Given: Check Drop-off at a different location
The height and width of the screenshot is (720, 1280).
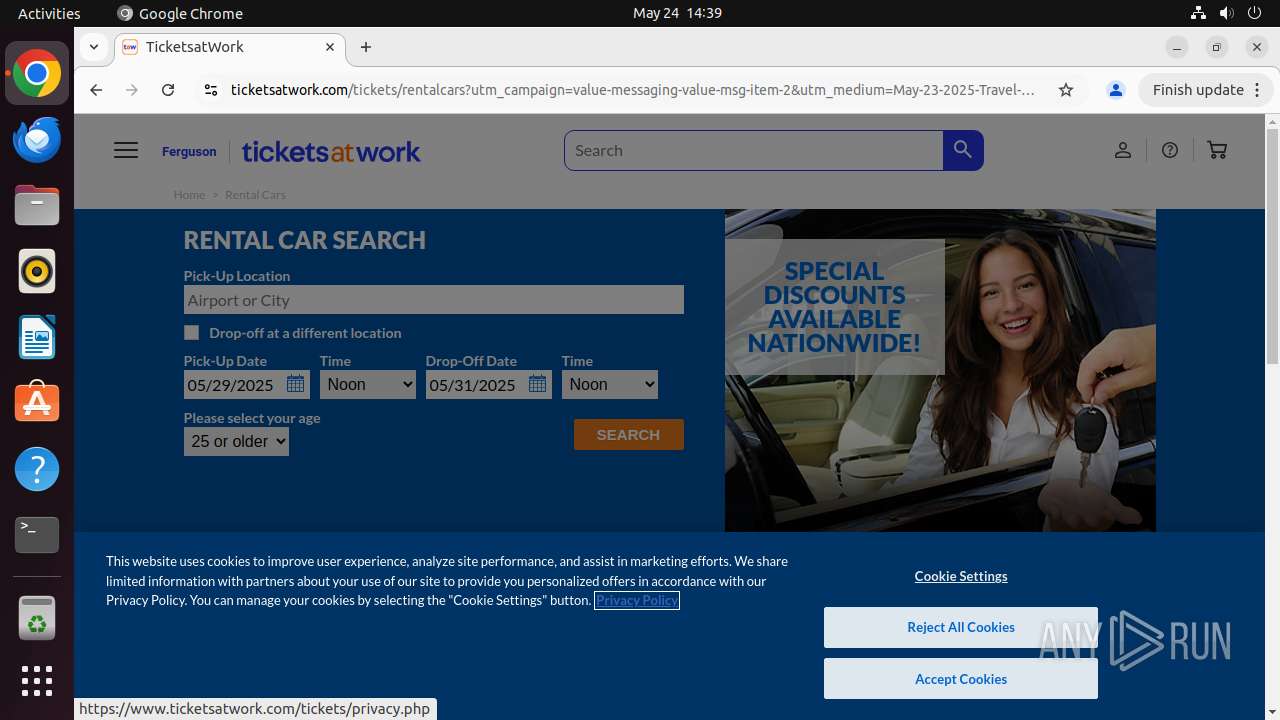Looking at the screenshot, I should tap(191, 332).
